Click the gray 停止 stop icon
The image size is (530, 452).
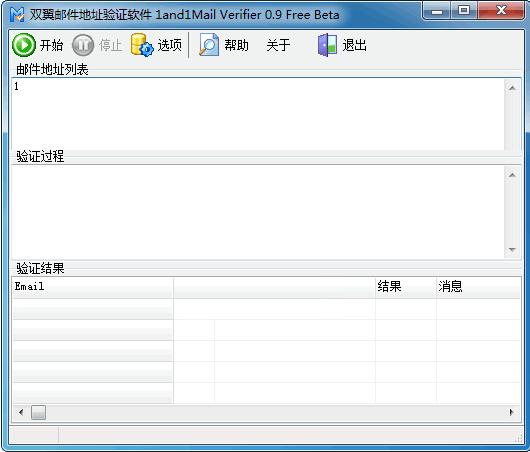[x=83, y=45]
